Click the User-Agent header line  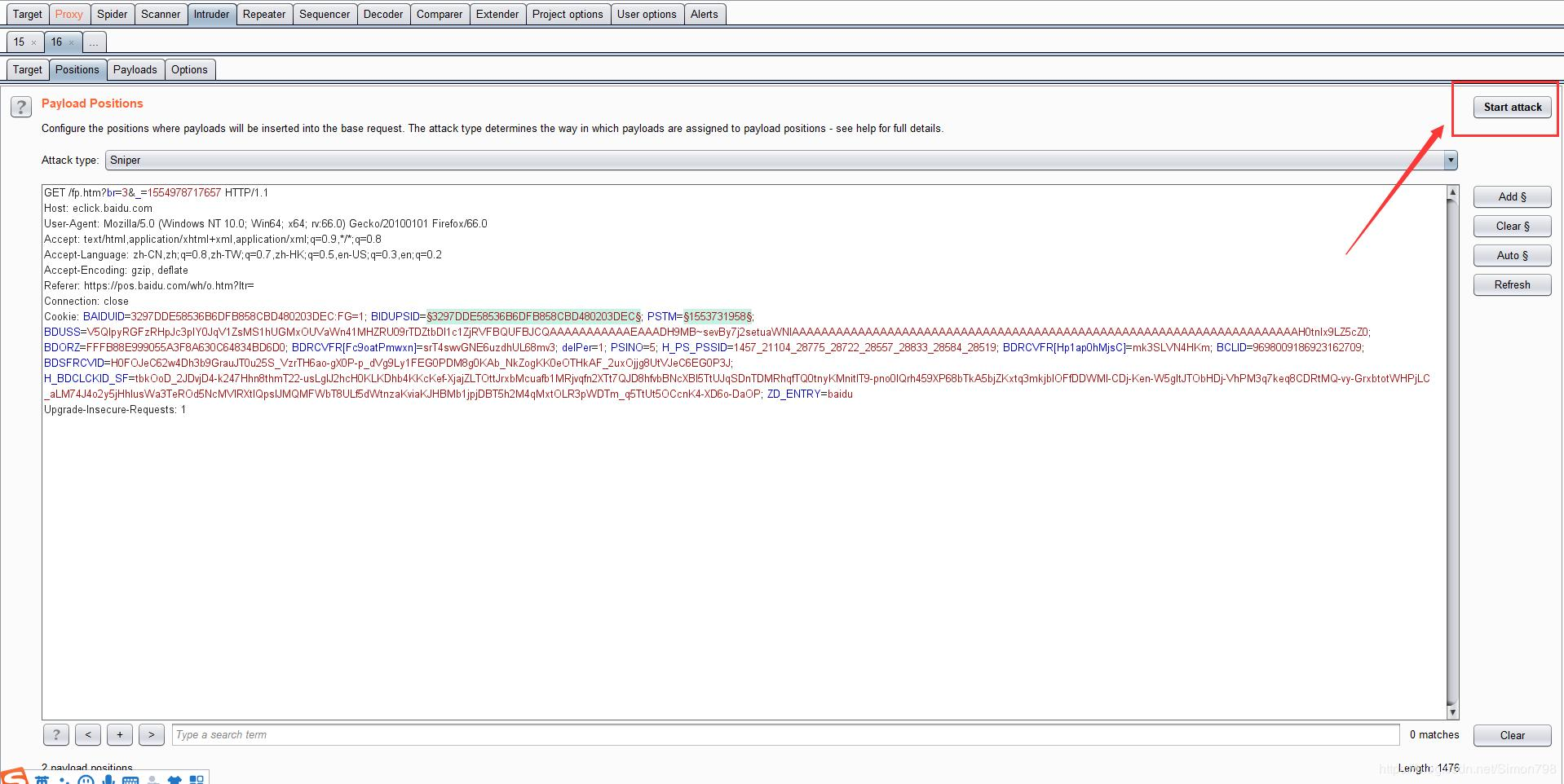pyautogui.click(x=266, y=223)
